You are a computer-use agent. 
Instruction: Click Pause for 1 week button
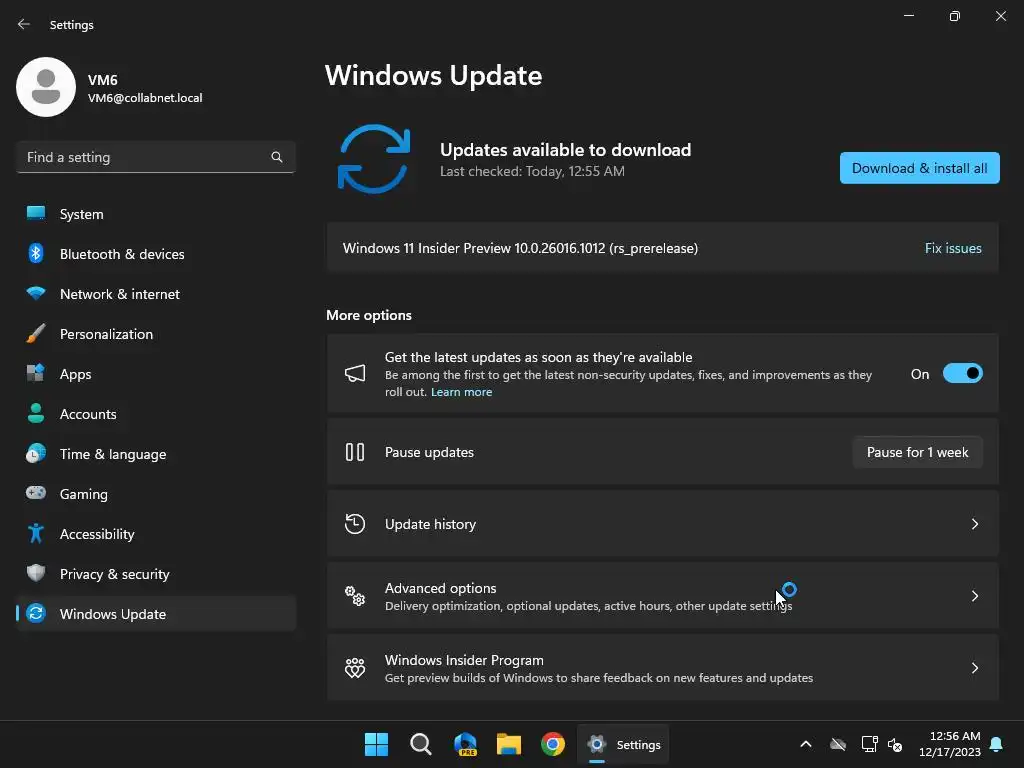(918, 452)
